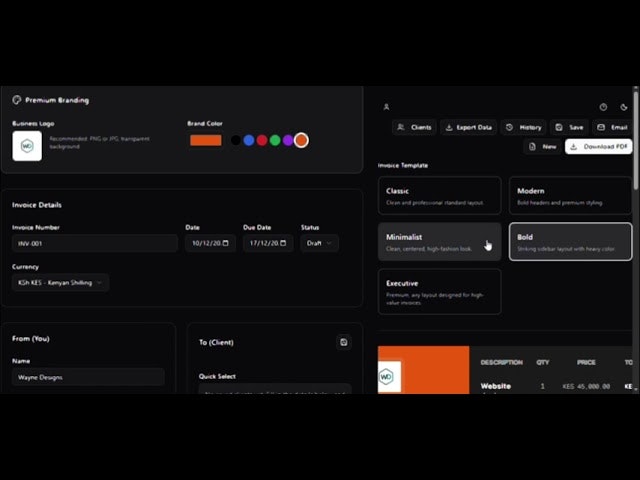
Task: Click the user profile icon
Action: (386, 107)
